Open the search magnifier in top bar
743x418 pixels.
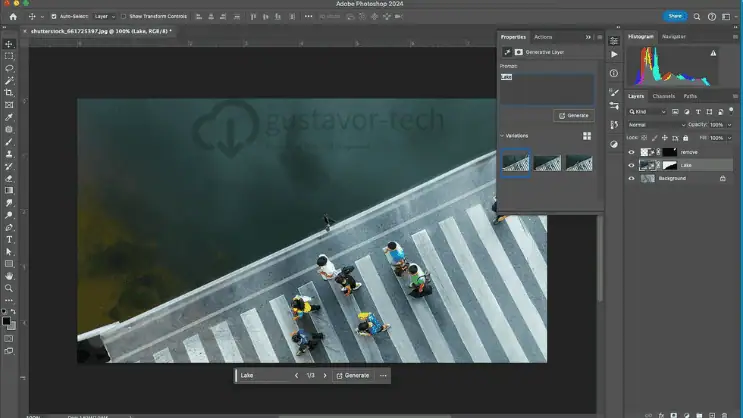tap(697, 17)
